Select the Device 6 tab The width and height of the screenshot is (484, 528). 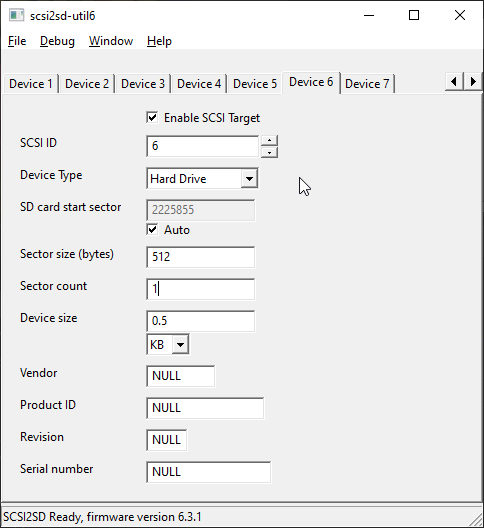point(311,82)
